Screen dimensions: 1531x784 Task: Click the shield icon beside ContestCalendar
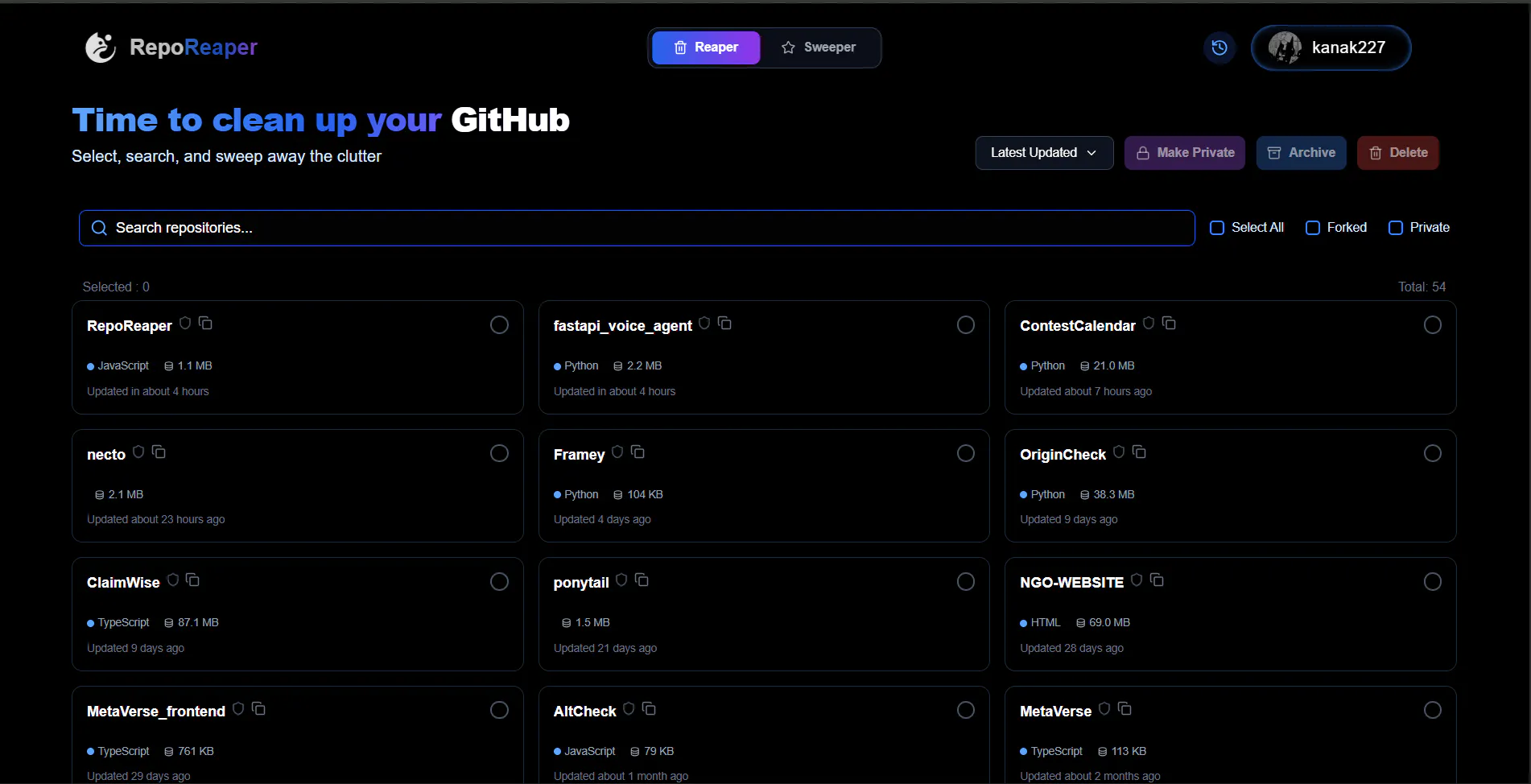tap(1149, 323)
